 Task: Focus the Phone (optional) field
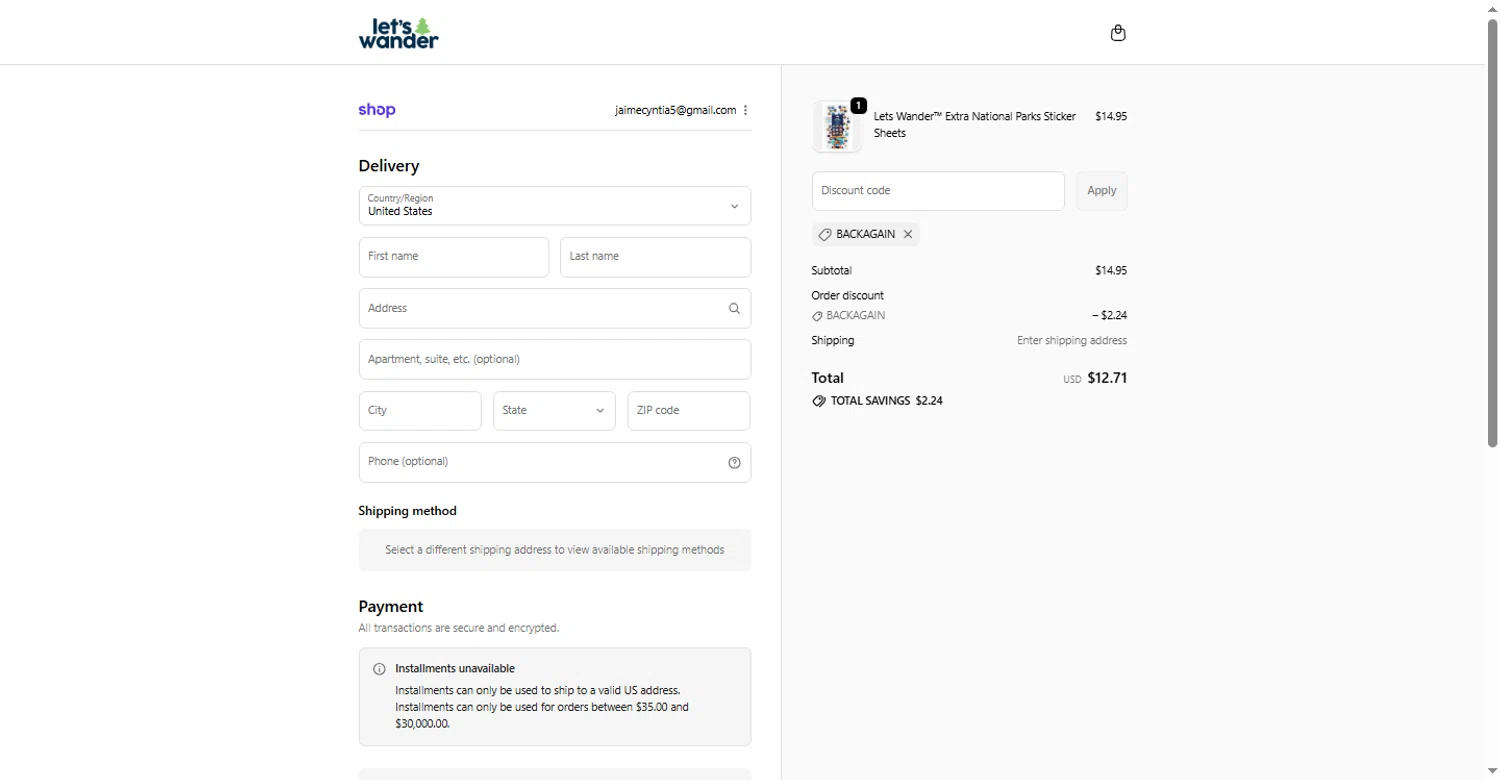pyautogui.click(x=555, y=462)
